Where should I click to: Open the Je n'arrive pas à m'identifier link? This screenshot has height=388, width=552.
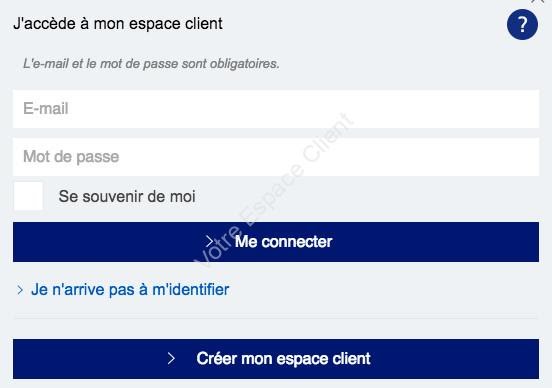click(130, 290)
